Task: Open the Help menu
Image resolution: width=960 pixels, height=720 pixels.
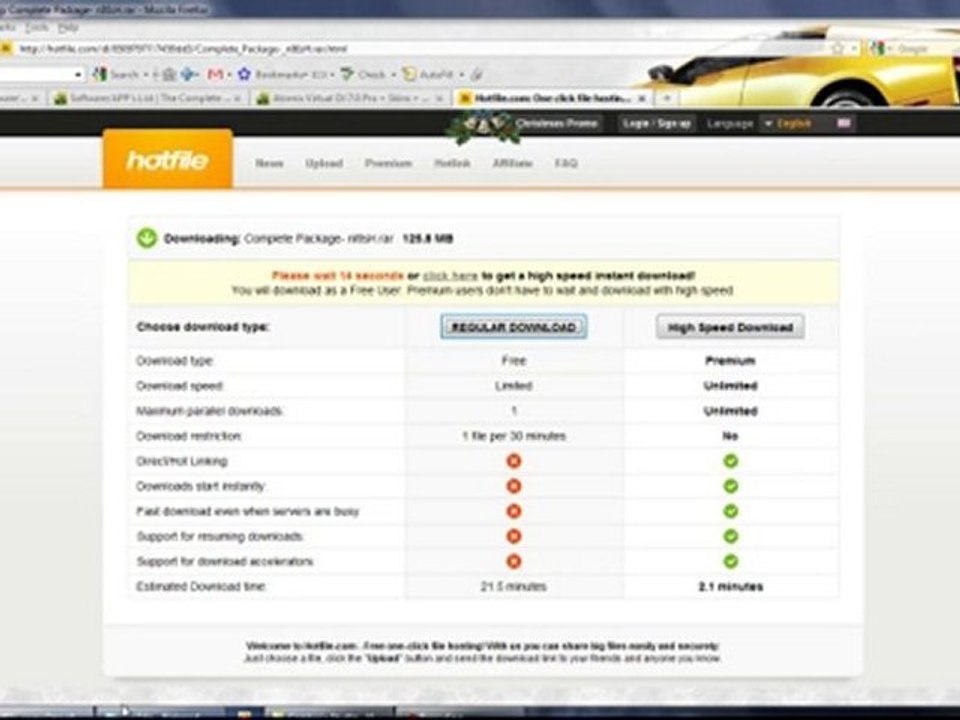Action: [x=68, y=28]
